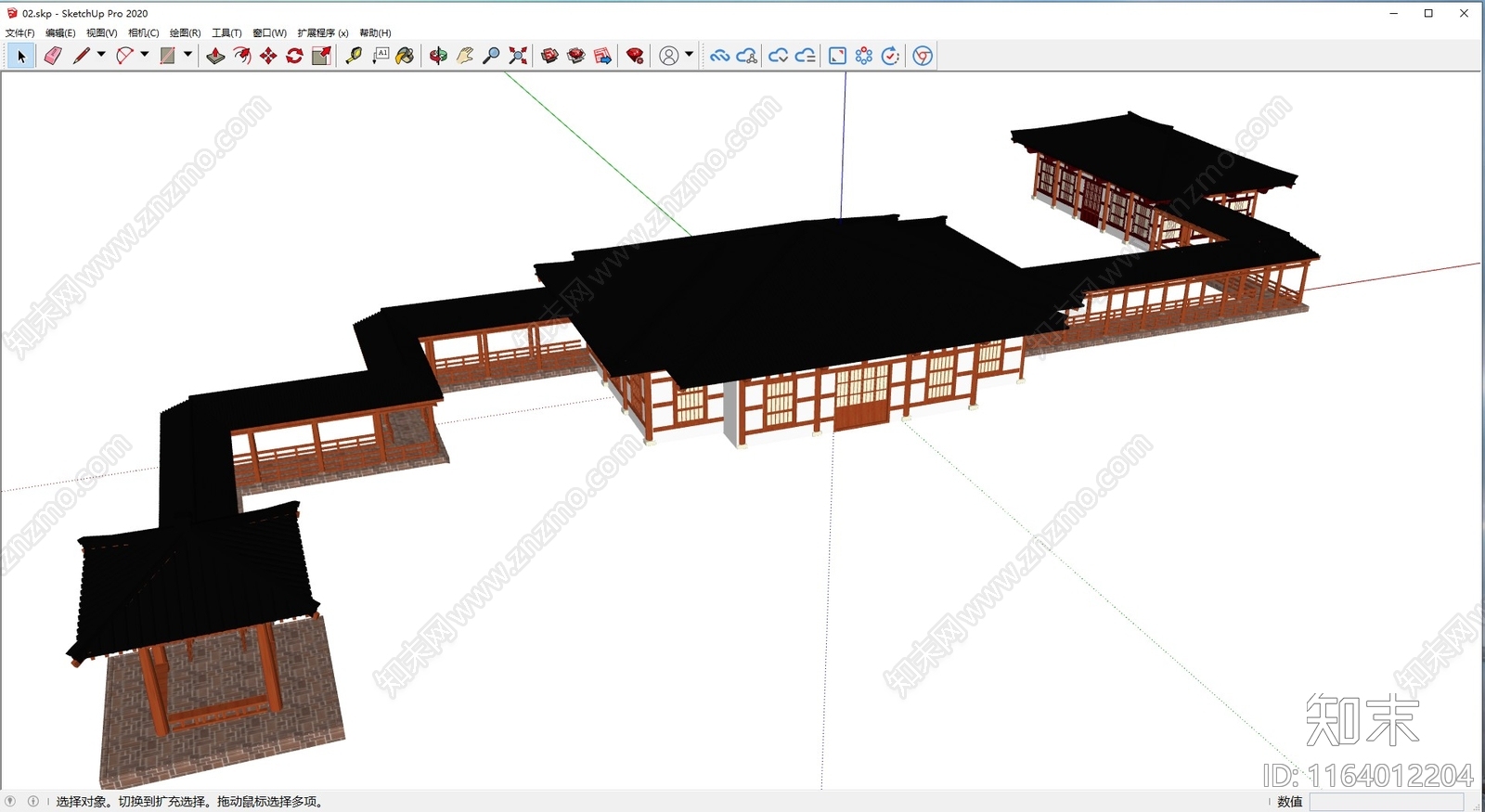The image size is (1485, 812).
Task: Select the Text label tool
Action: [x=381, y=56]
